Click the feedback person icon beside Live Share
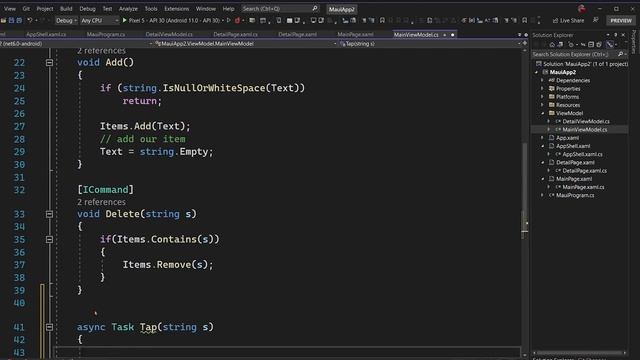This screenshot has height=360, width=640. (x=596, y=20)
